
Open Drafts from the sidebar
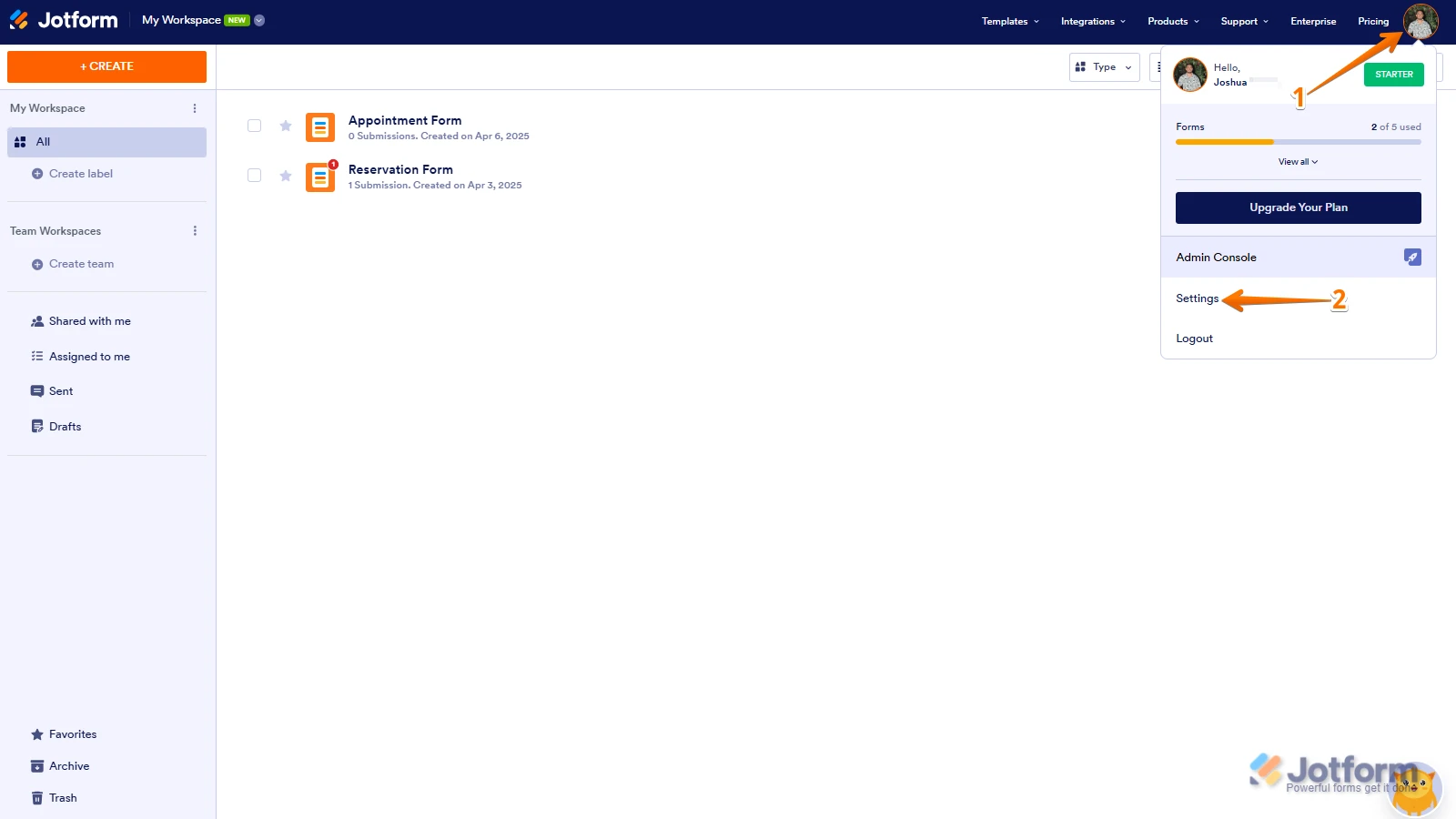pyautogui.click(x=64, y=426)
